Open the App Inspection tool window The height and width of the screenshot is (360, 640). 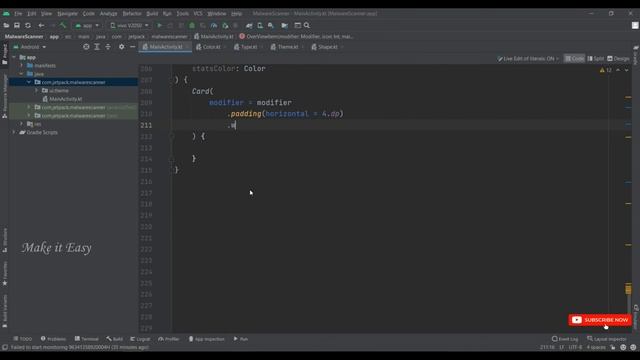207,339
